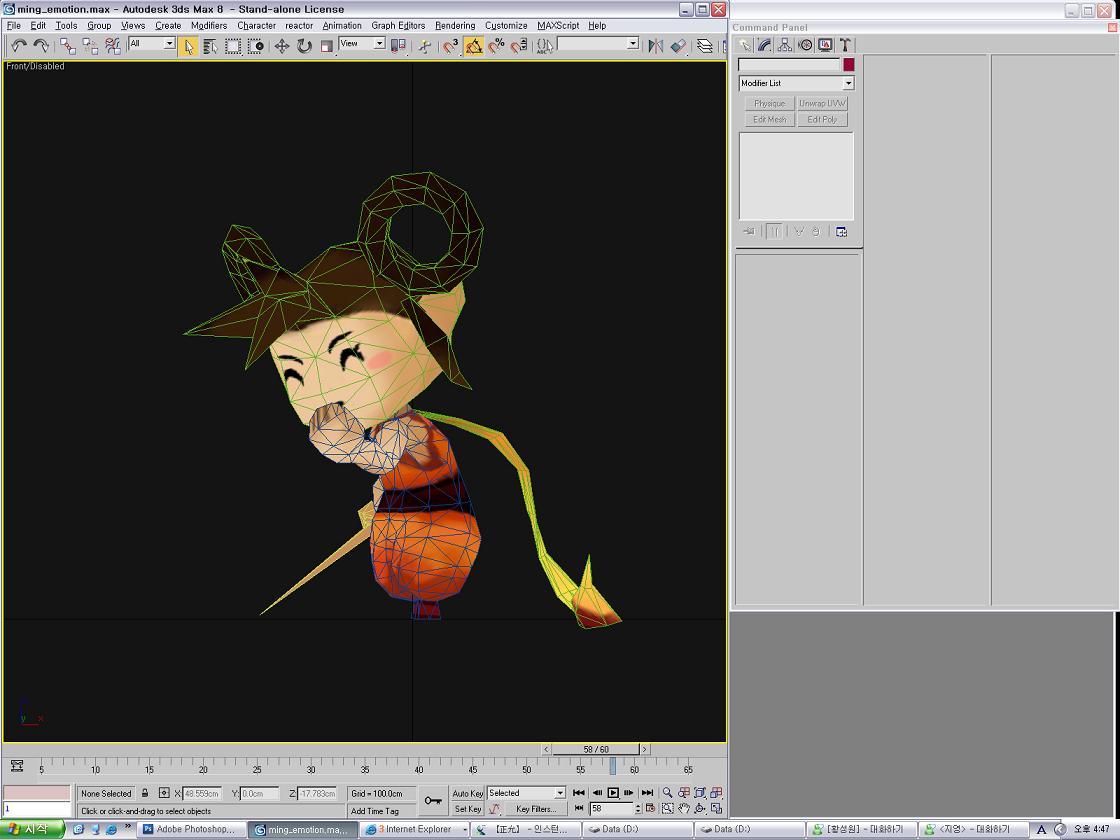
Task: Click the Key Filters button
Action: point(536,809)
